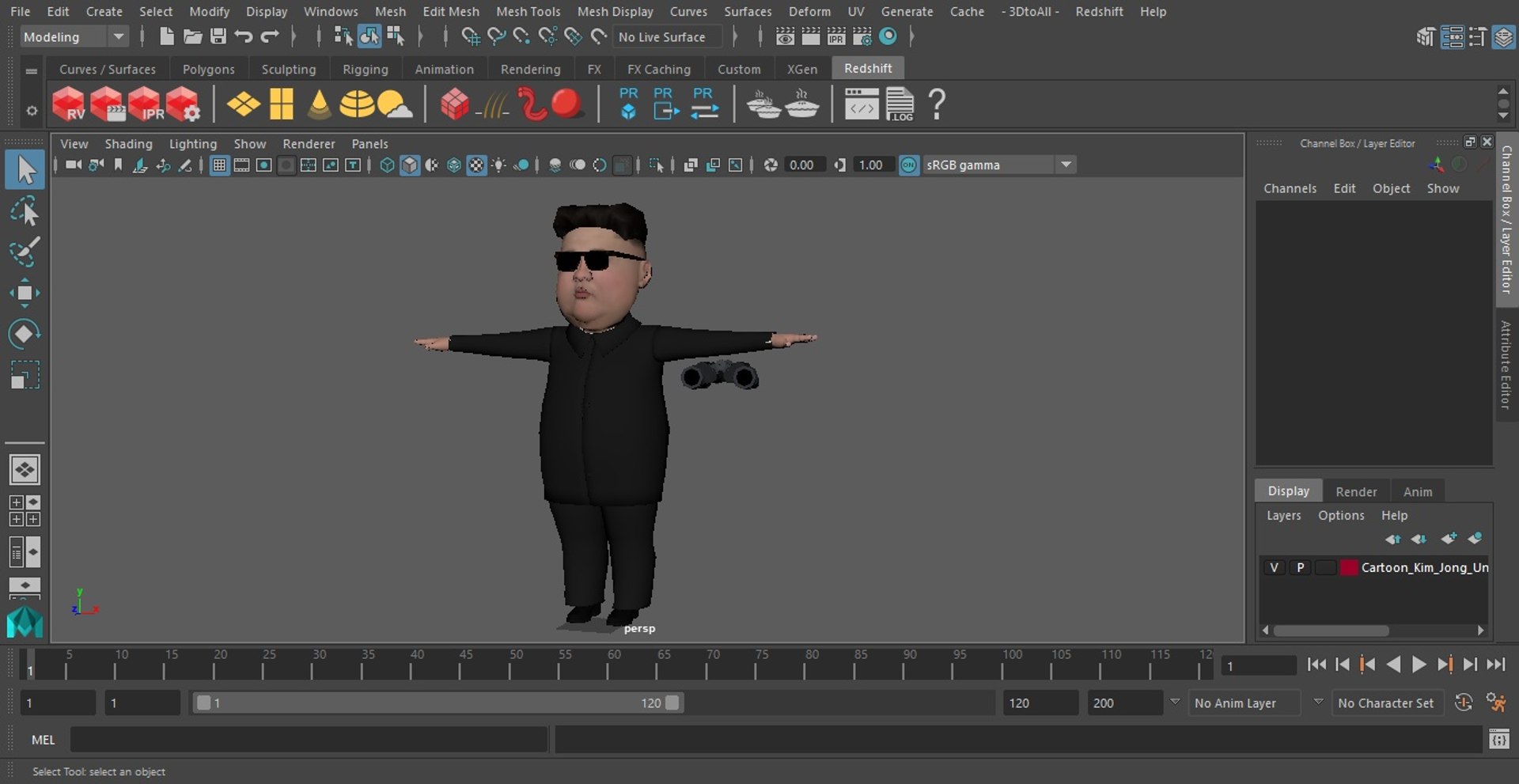Jump to the end of playback range
The height and width of the screenshot is (784, 1519).
click(1495, 665)
